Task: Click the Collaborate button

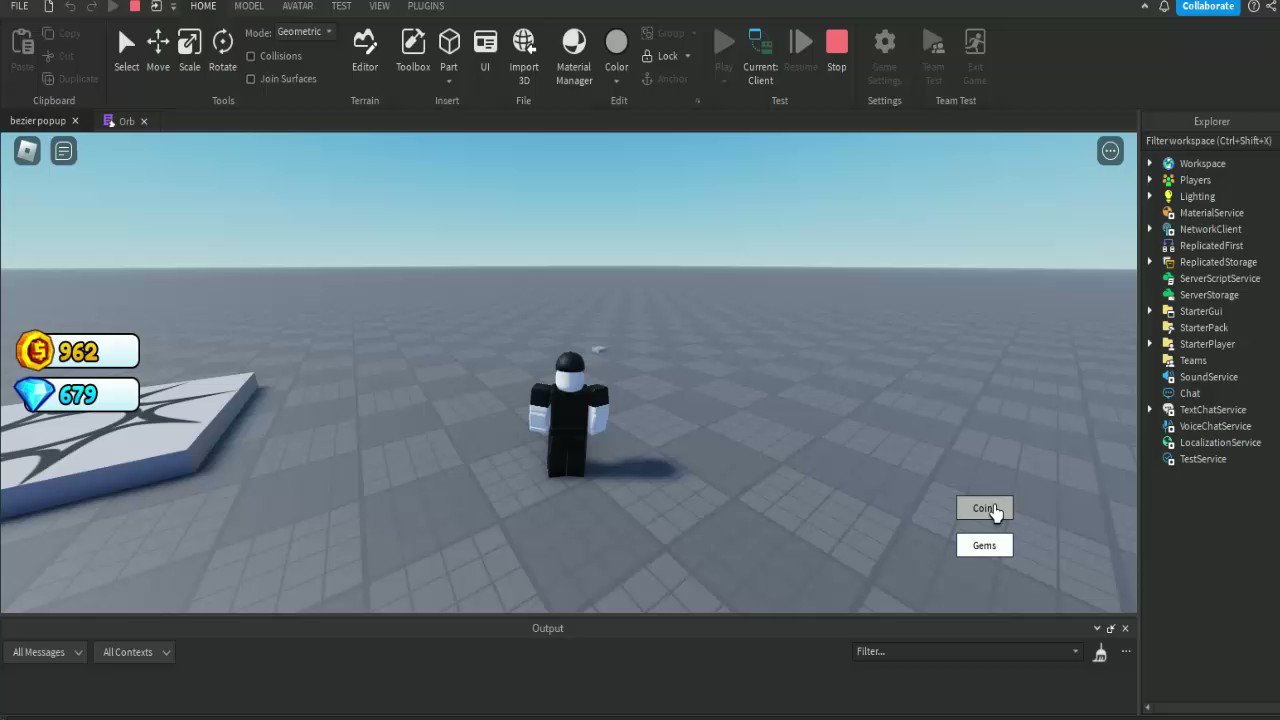Action: tap(1207, 6)
